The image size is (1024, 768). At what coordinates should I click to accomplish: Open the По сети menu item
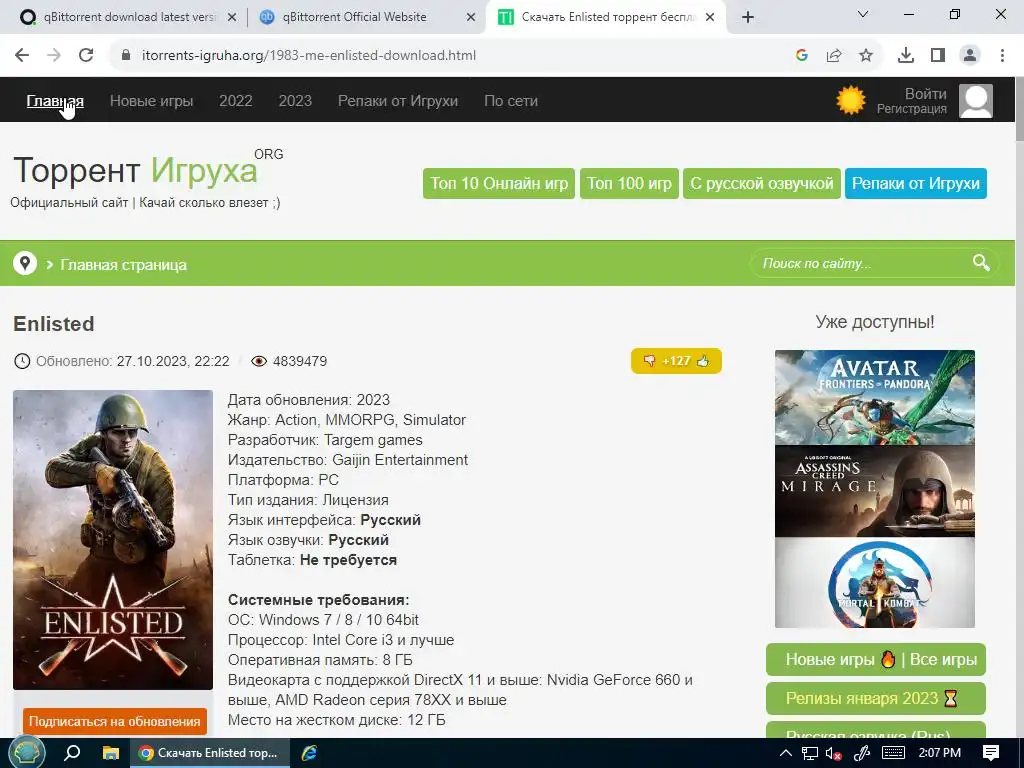511,101
